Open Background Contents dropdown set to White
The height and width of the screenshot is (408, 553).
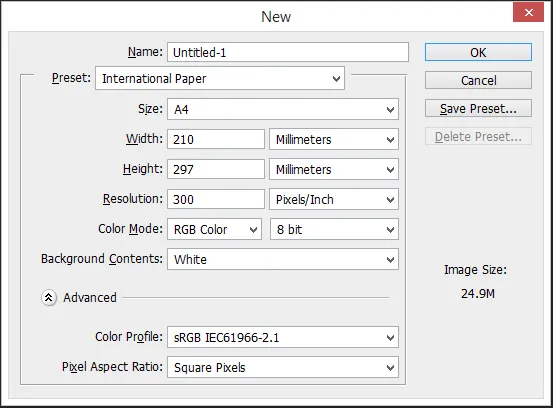(x=283, y=259)
